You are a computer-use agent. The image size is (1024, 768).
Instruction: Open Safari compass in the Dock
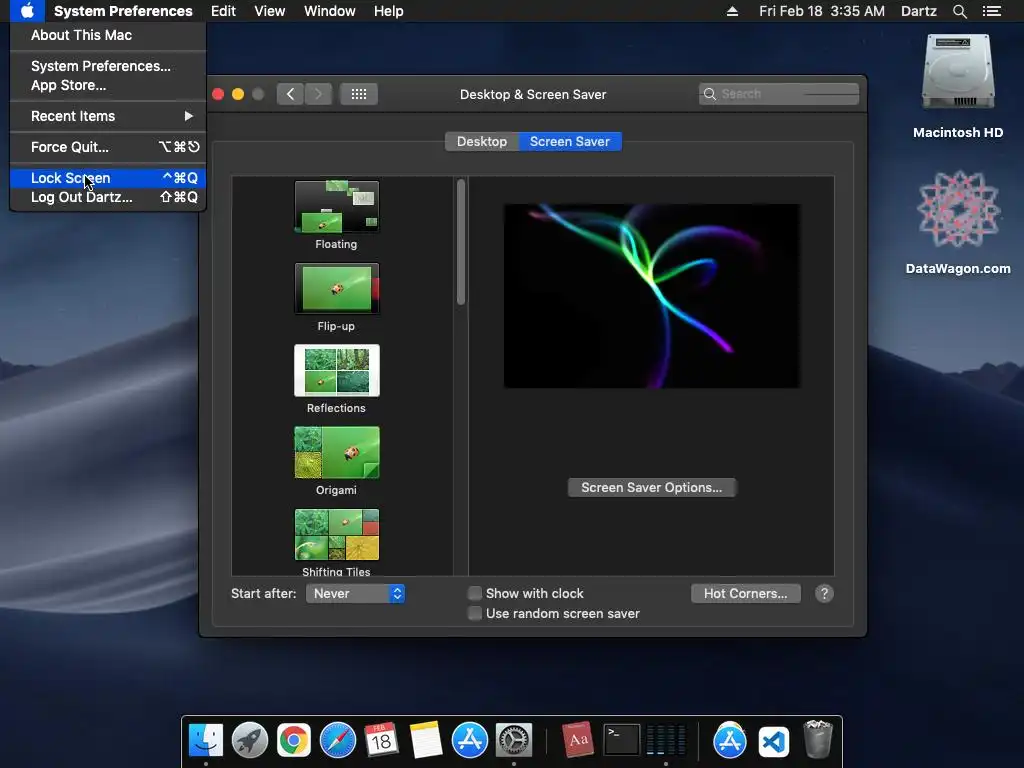(x=338, y=740)
